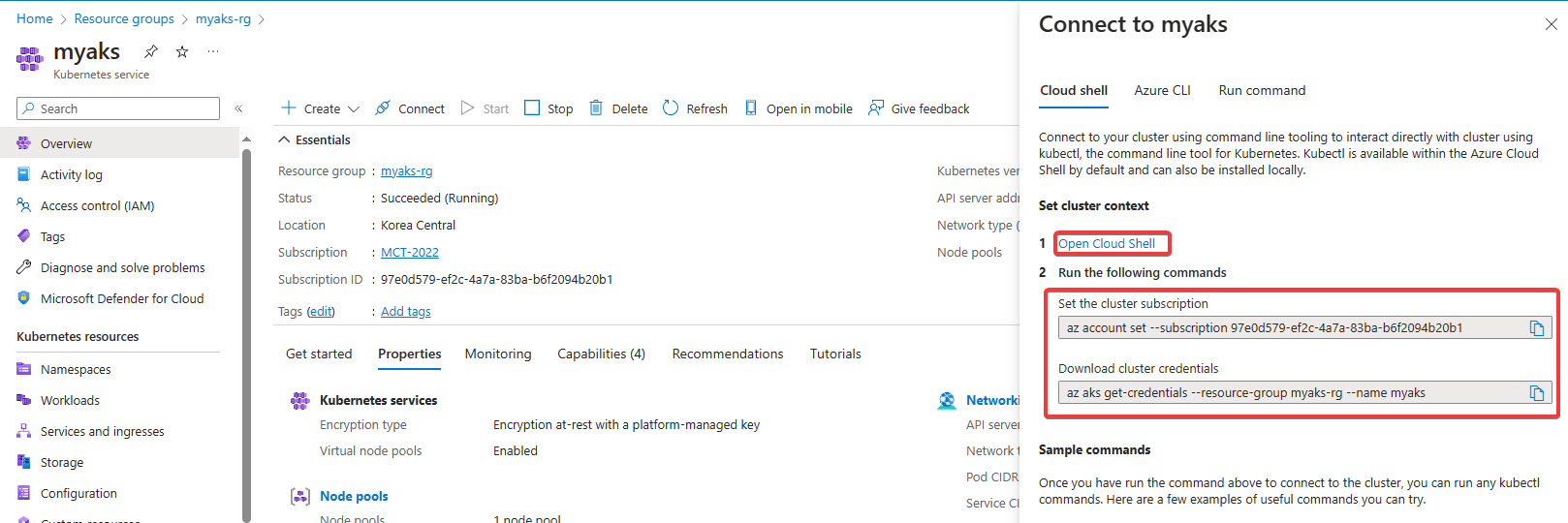The image size is (1568, 523).
Task: Stop the cluster using the Stop button
Action: click(549, 108)
